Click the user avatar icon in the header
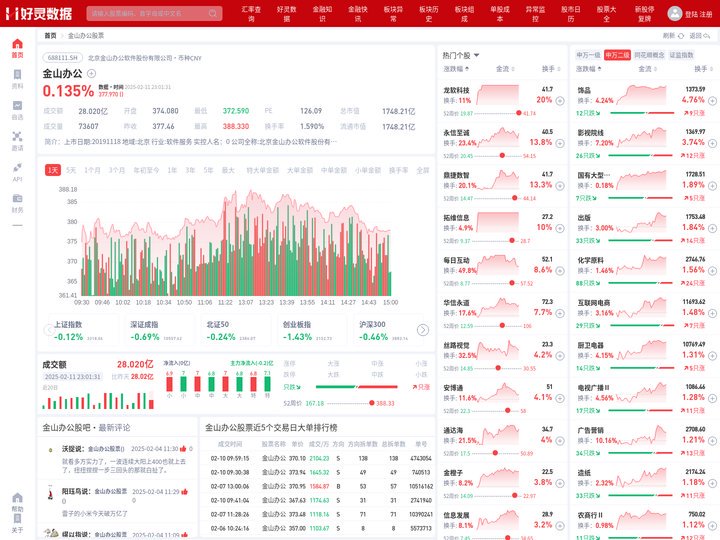 click(x=675, y=13)
